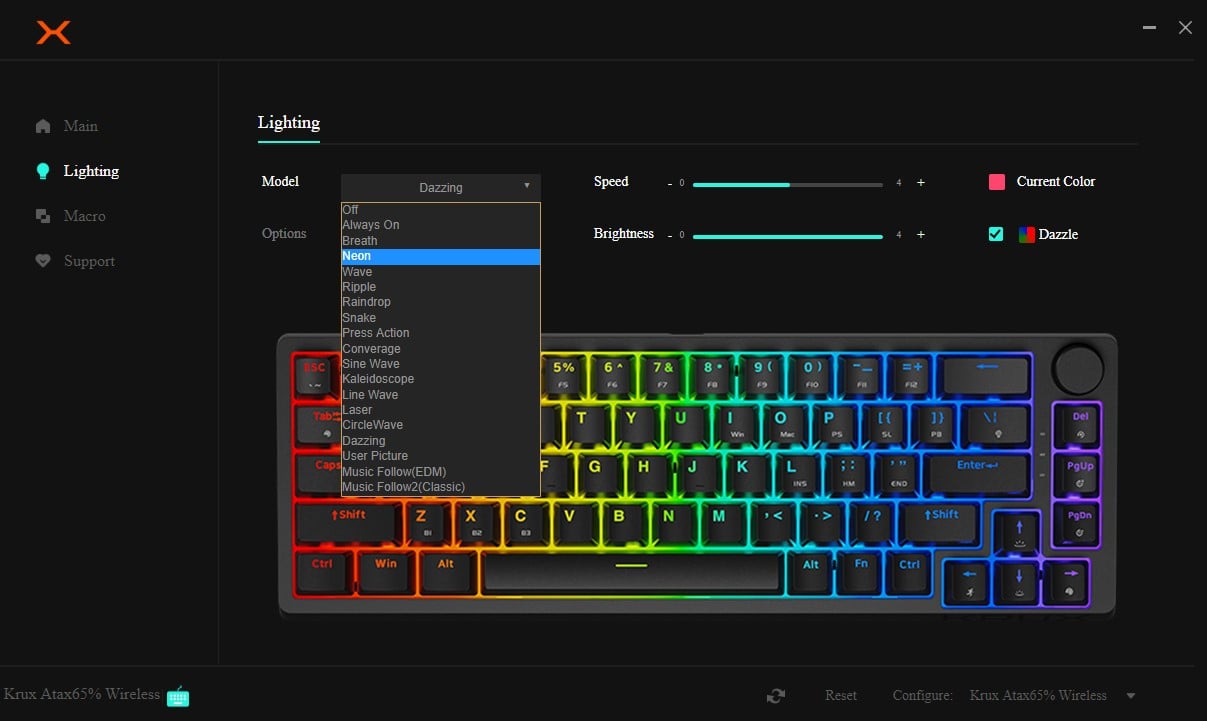Open the Main section home icon
This screenshot has height=721, width=1207.
pyautogui.click(x=43, y=126)
